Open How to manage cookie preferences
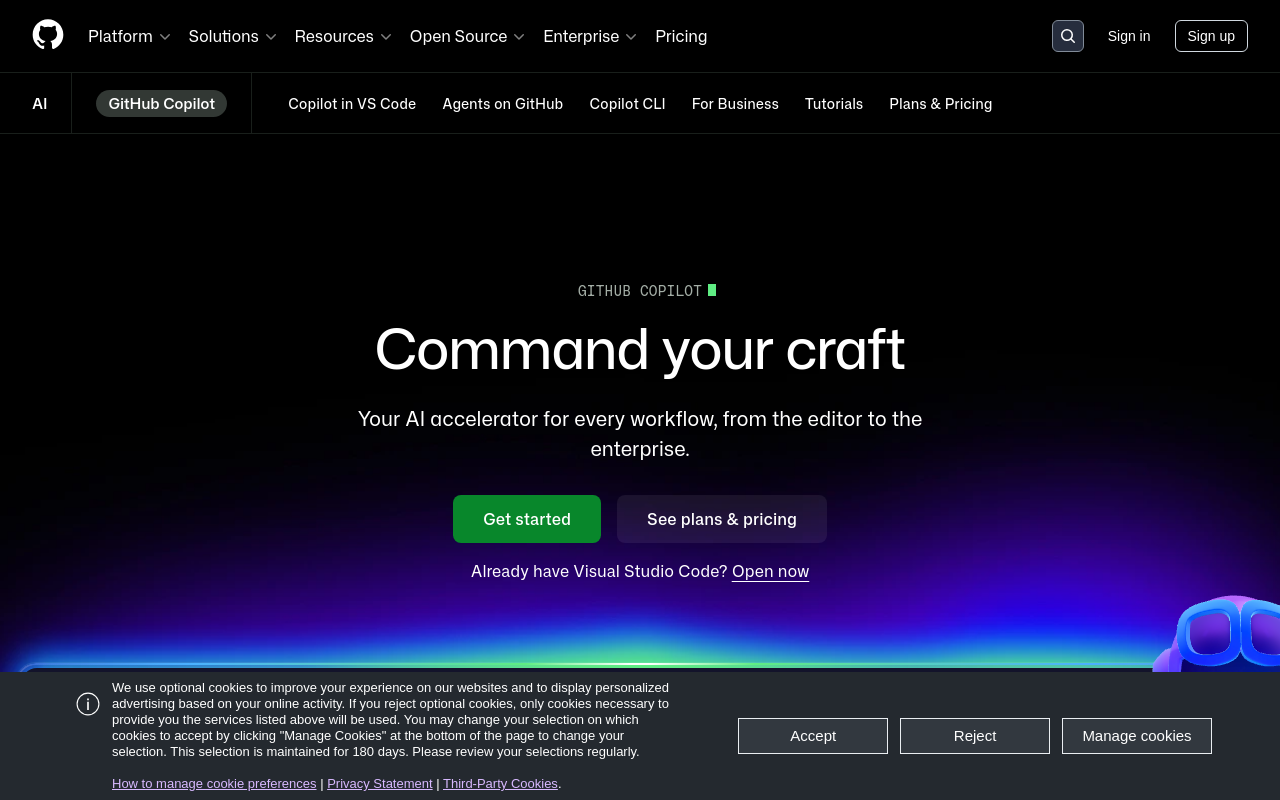This screenshot has width=1280, height=800. point(214,783)
